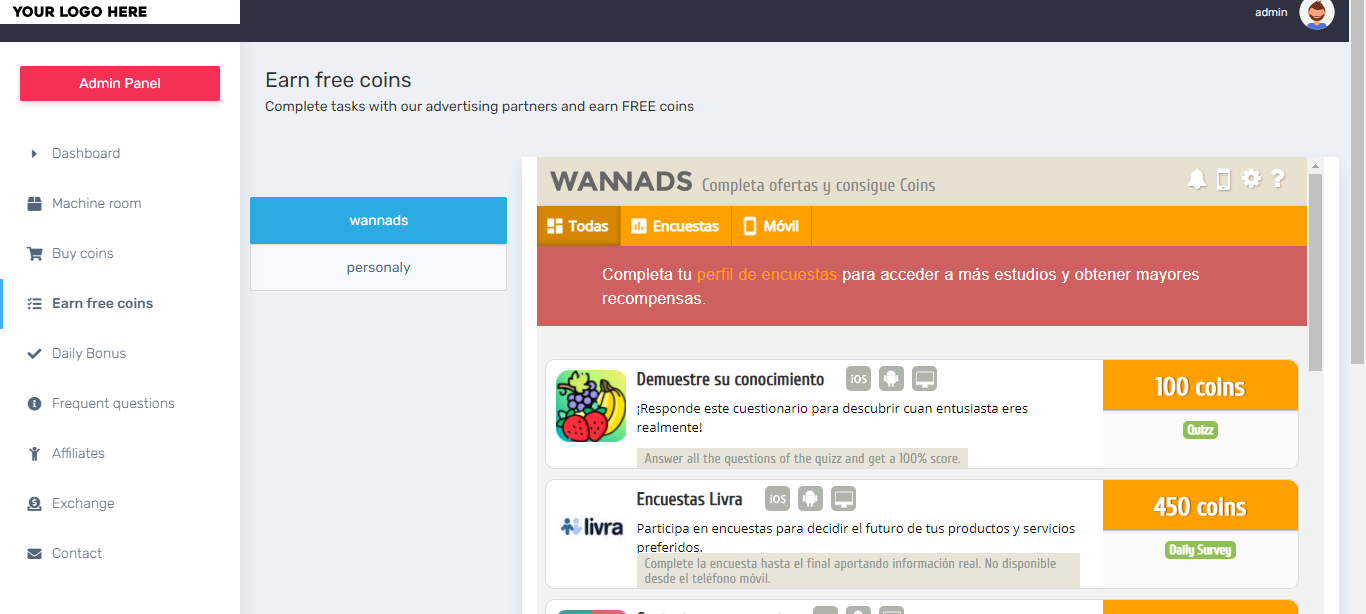Image resolution: width=1366 pixels, height=614 pixels.
Task: Click the Machine room briefcase icon
Action: 34,203
